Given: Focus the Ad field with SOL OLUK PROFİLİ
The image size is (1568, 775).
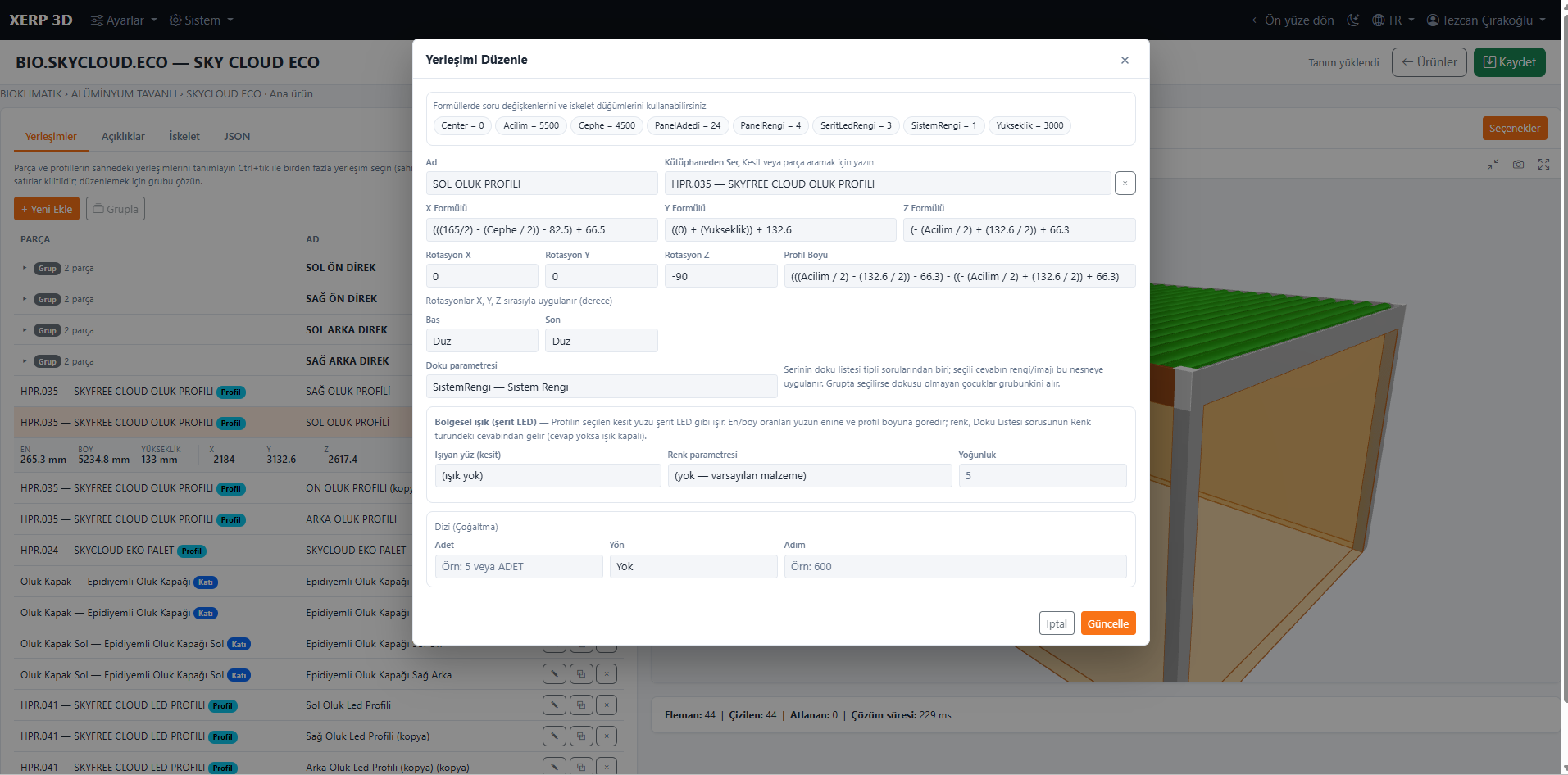Looking at the screenshot, I should [542, 184].
